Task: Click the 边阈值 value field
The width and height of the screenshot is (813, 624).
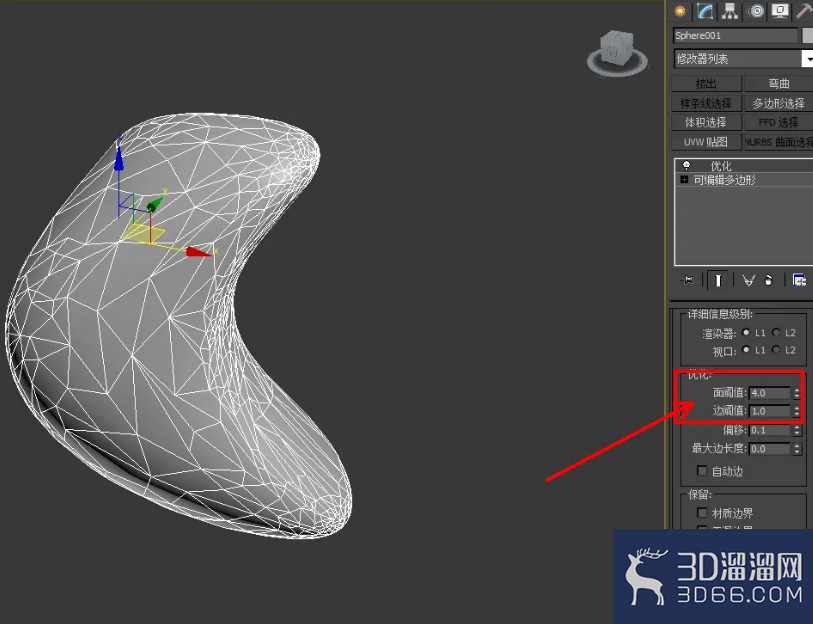Action: [770, 411]
